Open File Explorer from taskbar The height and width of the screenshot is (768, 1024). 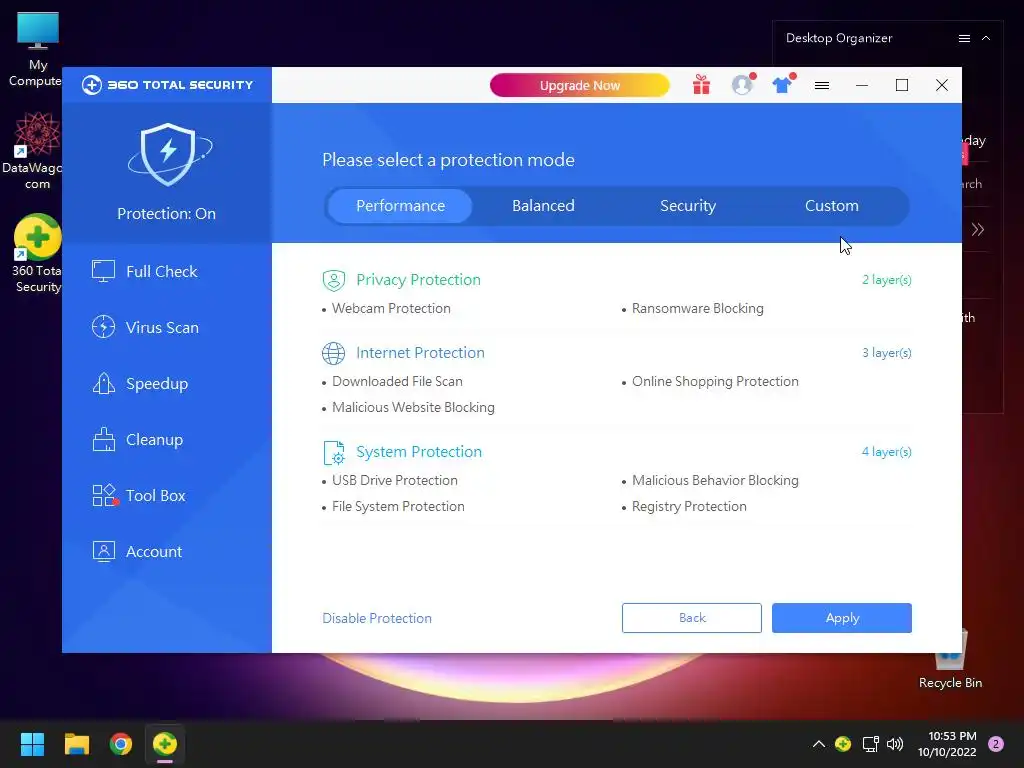pyautogui.click(x=76, y=744)
